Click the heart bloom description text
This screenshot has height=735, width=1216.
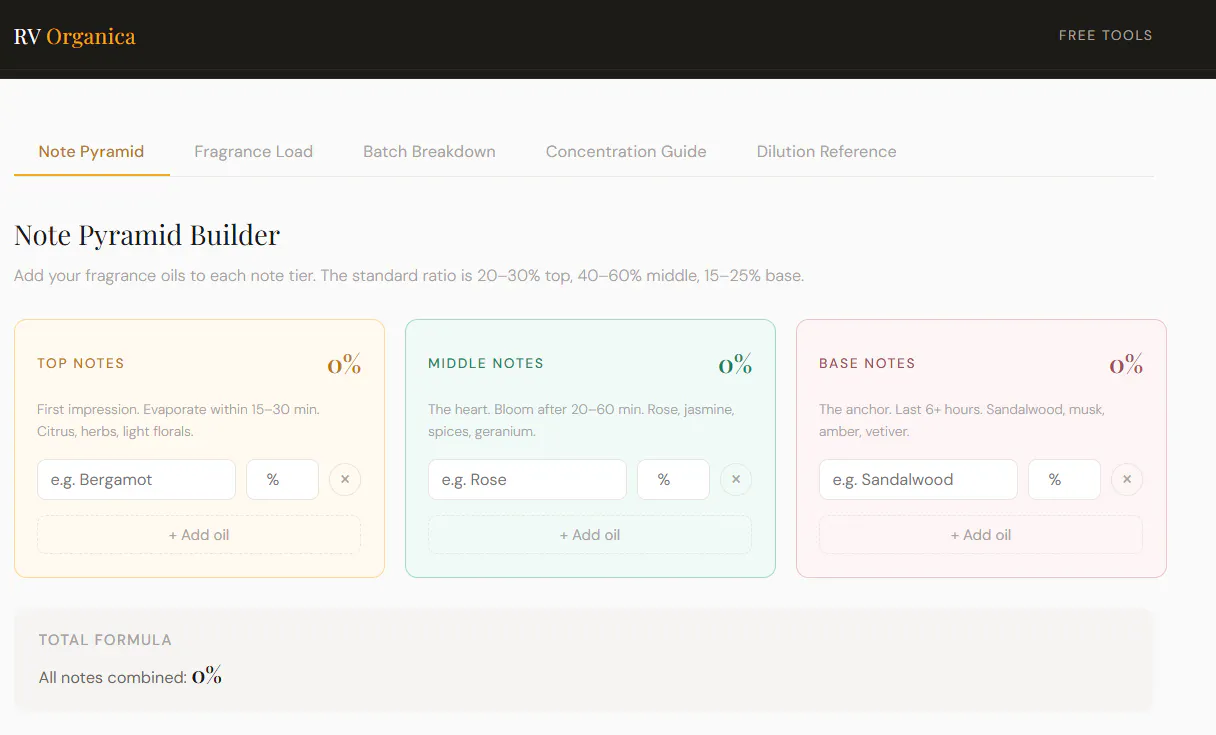pyautogui.click(x=581, y=421)
